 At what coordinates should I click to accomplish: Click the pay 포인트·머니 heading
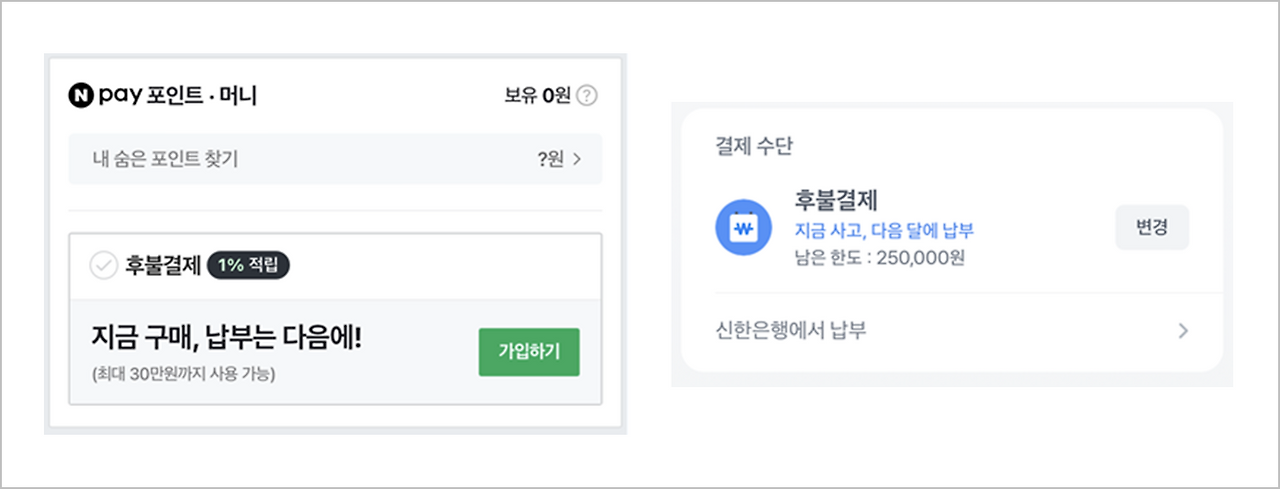coord(178,96)
